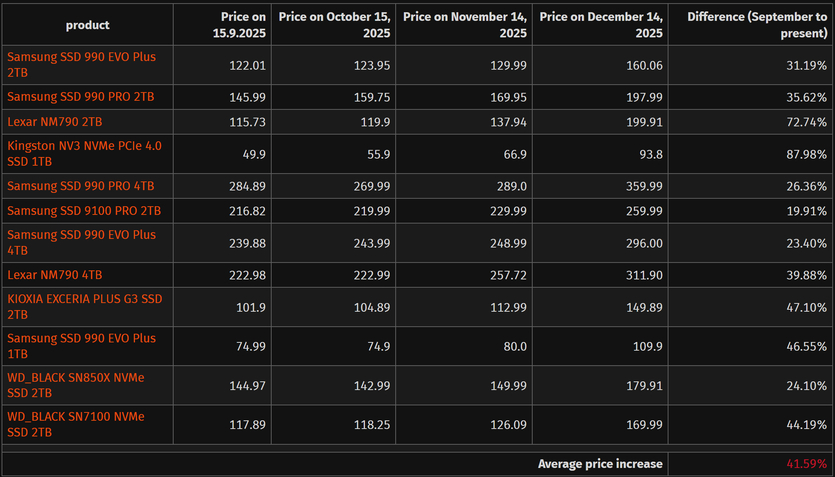Image resolution: width=835 pixels, height=477 pixels.
Task: Click the 'Price on October 15, 2025' header
Action: click(331, 25)
